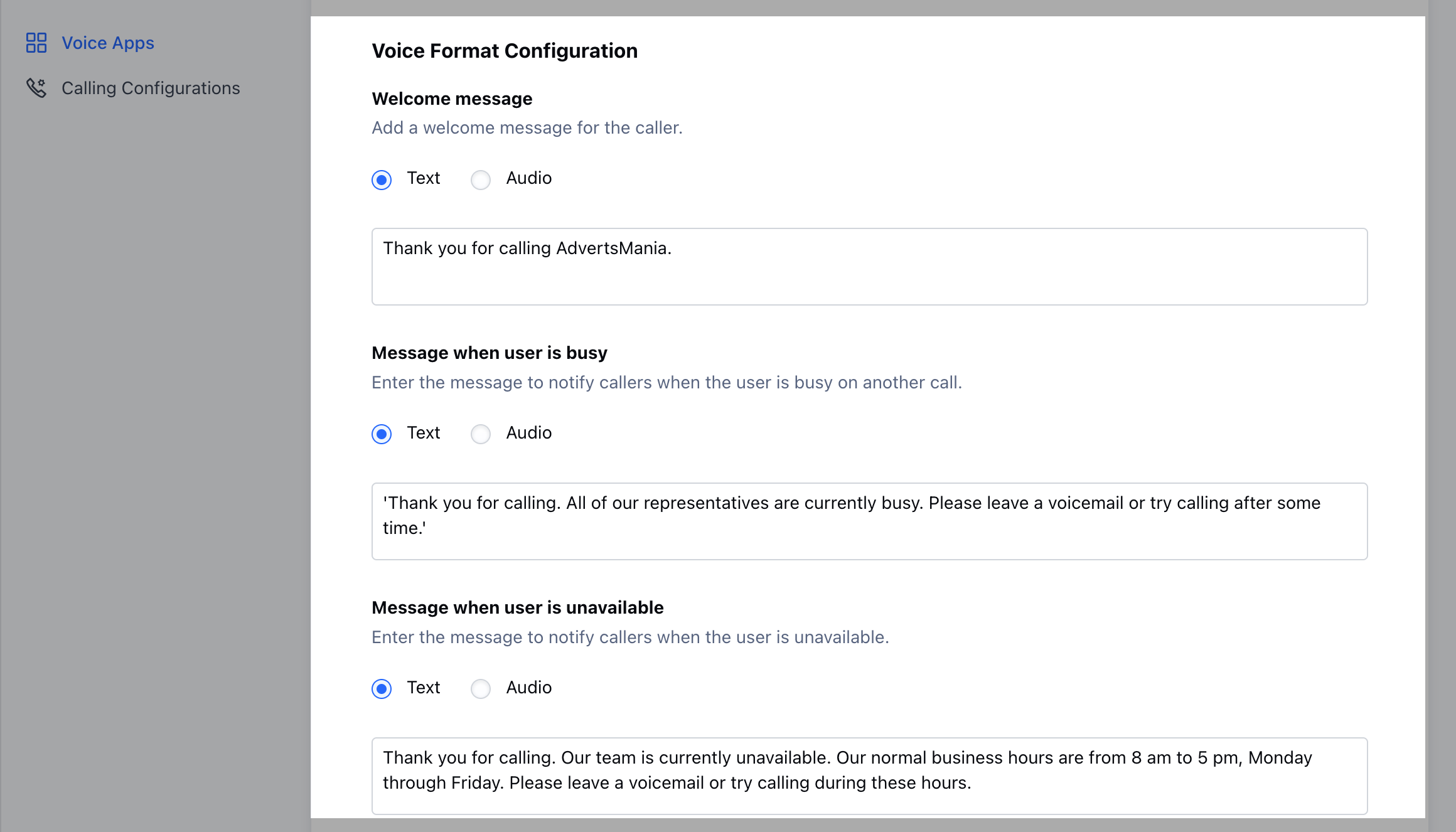Open Calling Configurations in the sidebar
This screenshot has height=832, width=1456.
(x=151, y=88)
